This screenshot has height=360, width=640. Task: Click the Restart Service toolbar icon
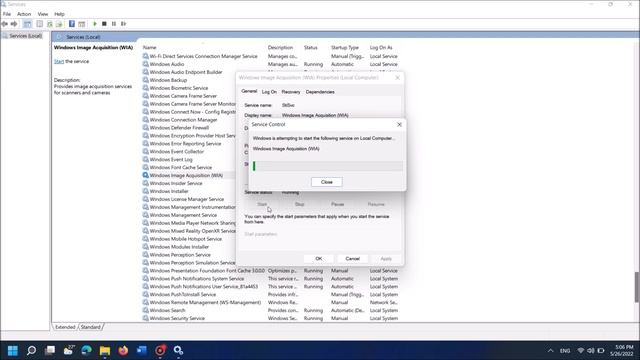point(124,24)
